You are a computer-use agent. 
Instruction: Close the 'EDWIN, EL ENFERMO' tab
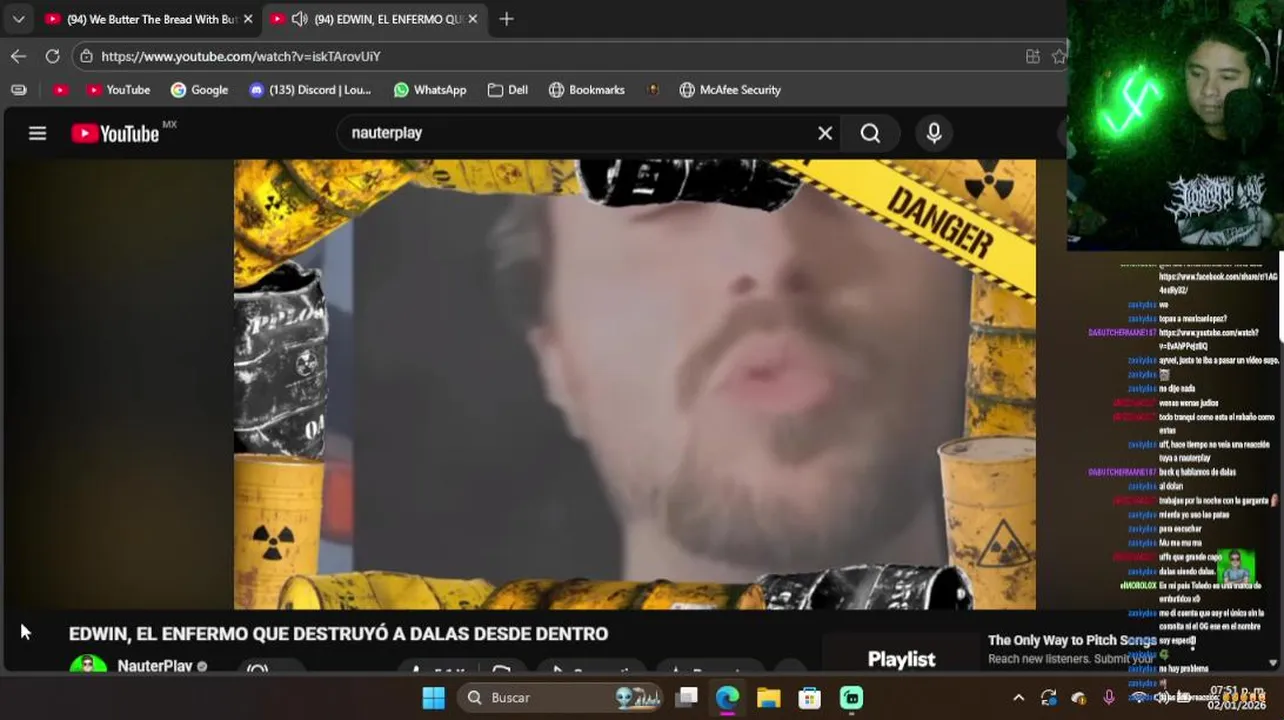pos(473,19)
